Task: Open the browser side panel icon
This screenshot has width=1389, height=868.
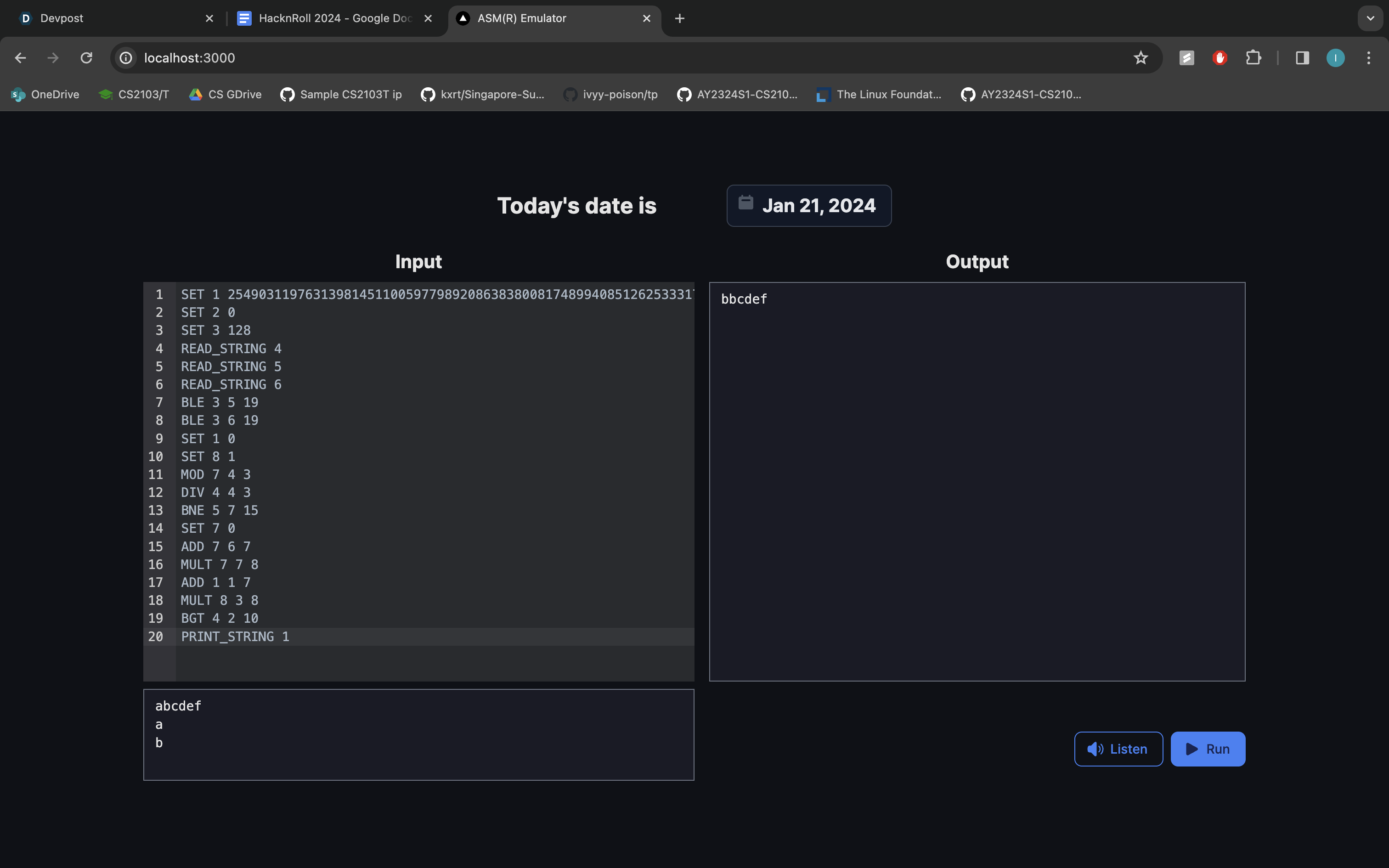Action: click(1302, 57)
